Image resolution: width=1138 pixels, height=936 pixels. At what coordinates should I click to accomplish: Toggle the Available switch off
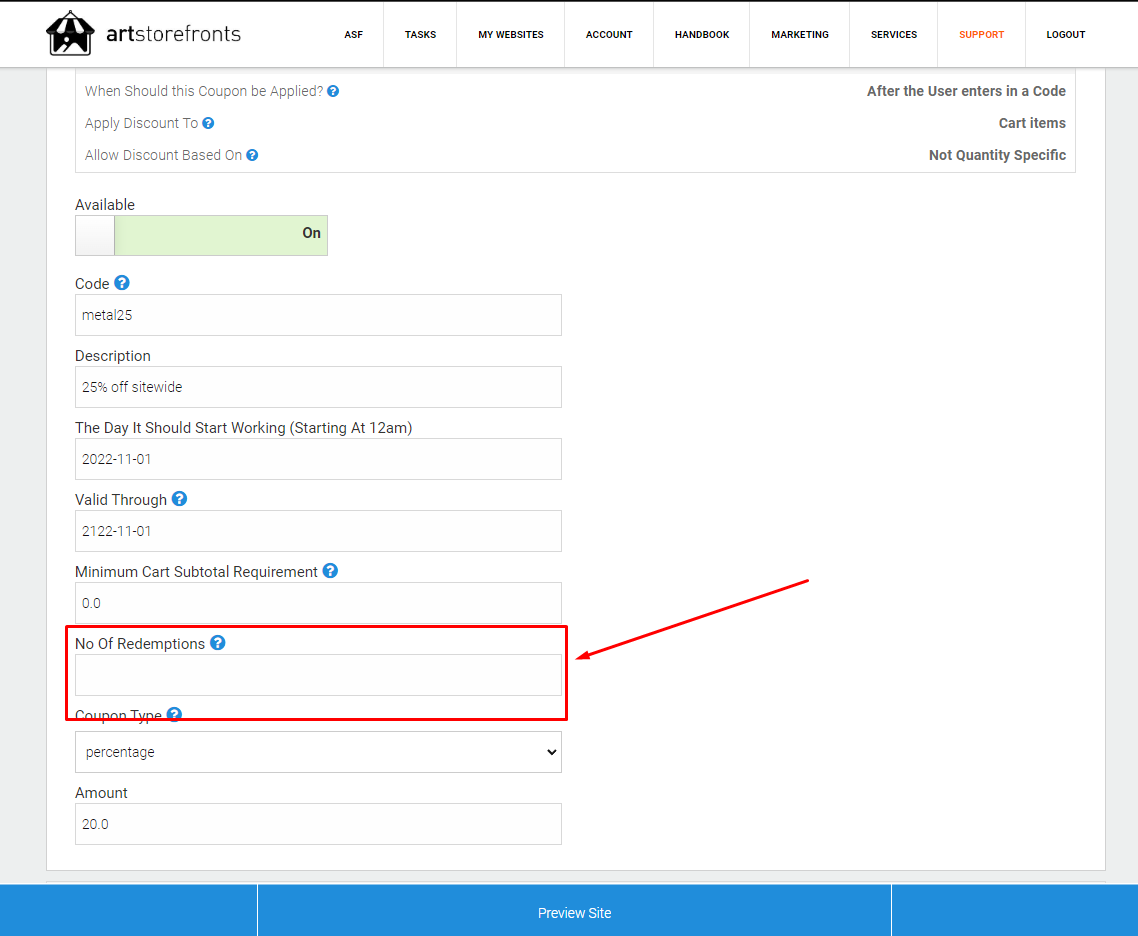click(x=201, y=235)
